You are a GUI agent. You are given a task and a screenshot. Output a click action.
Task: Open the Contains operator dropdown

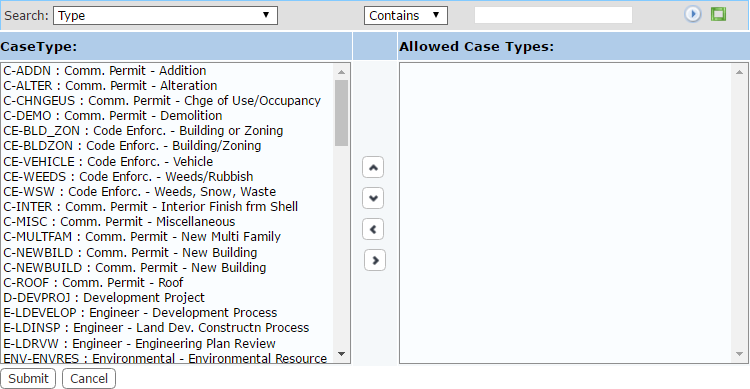point(406,15)
